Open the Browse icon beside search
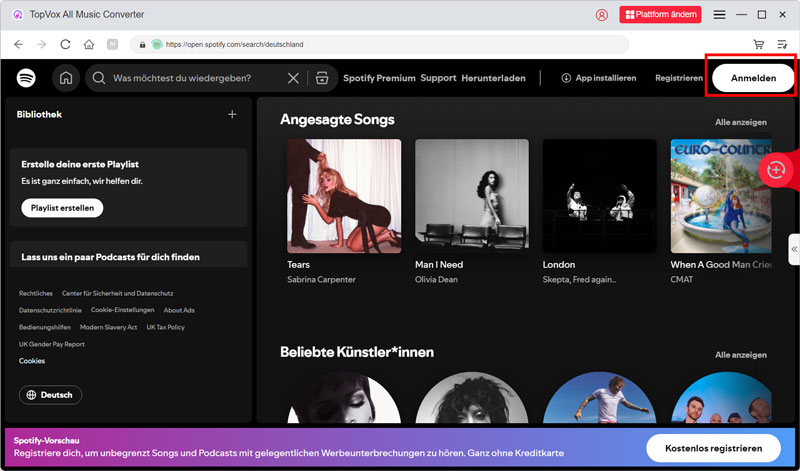The width and height of the screenshot is (800, 471). (x=321, y=78)
